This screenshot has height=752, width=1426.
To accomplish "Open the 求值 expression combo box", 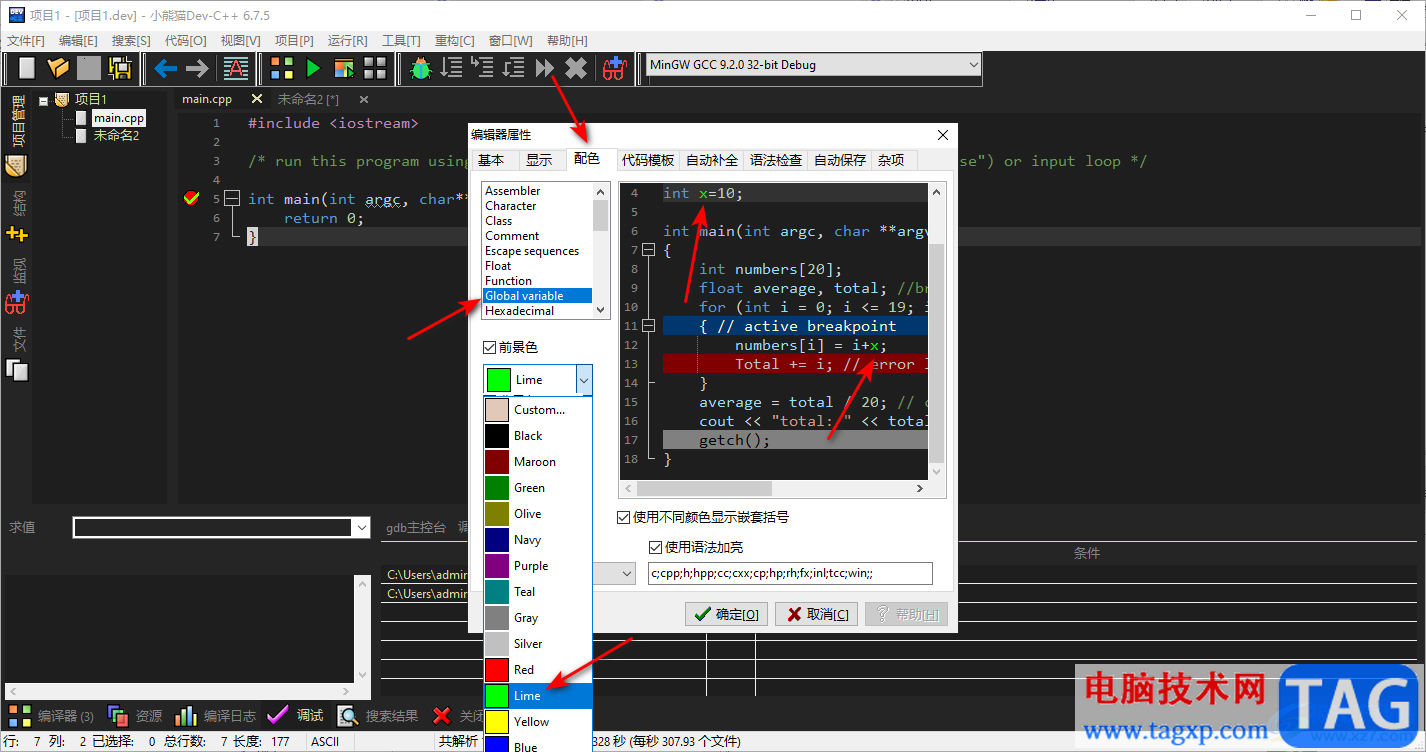I will point(221,527).
